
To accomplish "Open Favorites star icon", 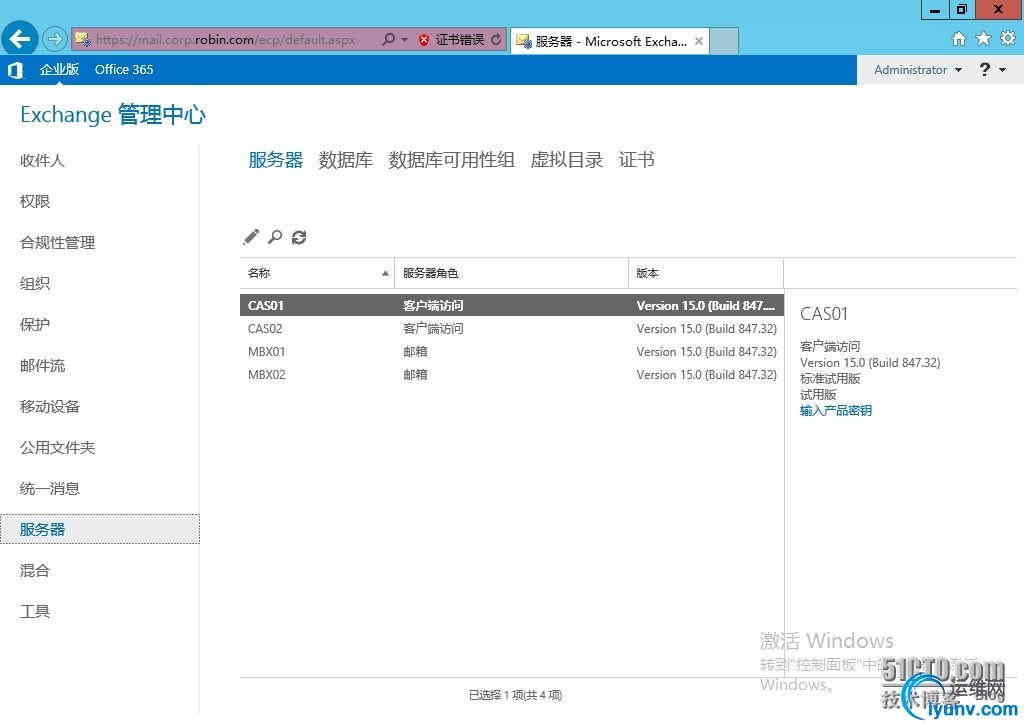I will [x=983, y=39].
